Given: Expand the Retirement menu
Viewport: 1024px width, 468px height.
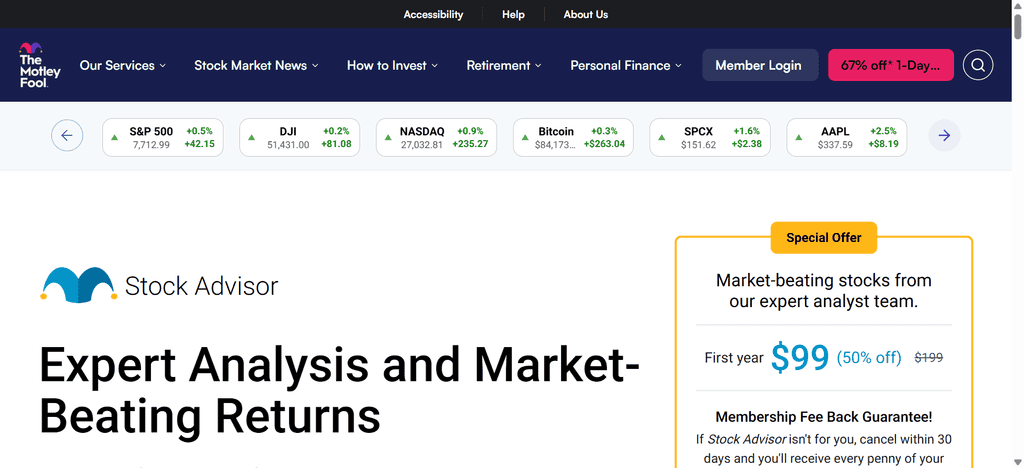Looking at the screenshot, I should coord(504,65).
